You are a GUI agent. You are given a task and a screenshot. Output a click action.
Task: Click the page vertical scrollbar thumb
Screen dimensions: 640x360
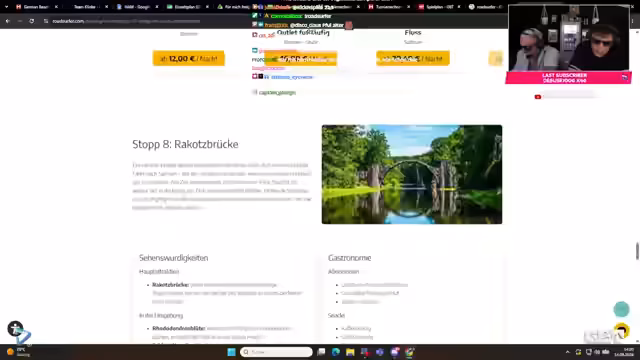[x=637, y=251]
